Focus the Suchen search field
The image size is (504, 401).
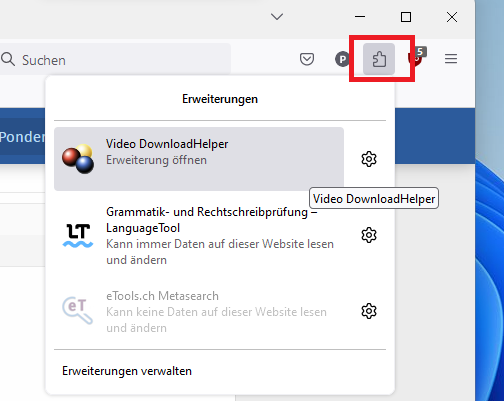(115, 60)
